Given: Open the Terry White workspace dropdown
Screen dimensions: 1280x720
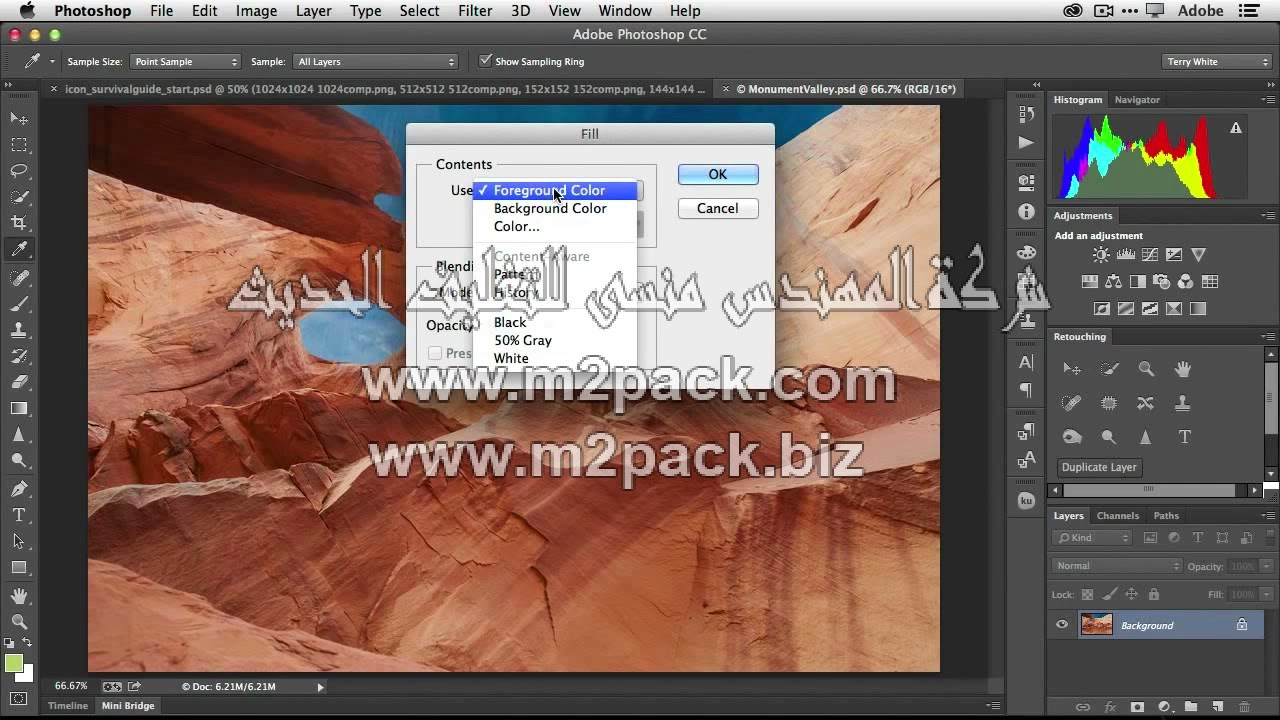Looking at the screenshot, I should (x=1216, y=62).
